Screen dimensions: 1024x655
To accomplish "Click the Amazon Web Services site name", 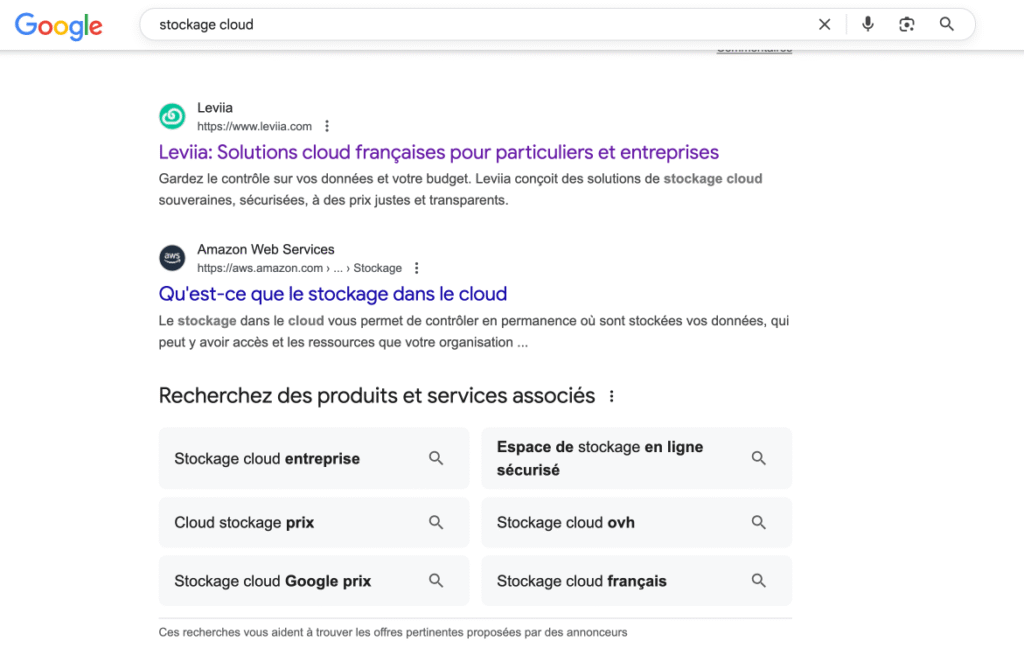I will pyautogui.click(x=266, y=249).
